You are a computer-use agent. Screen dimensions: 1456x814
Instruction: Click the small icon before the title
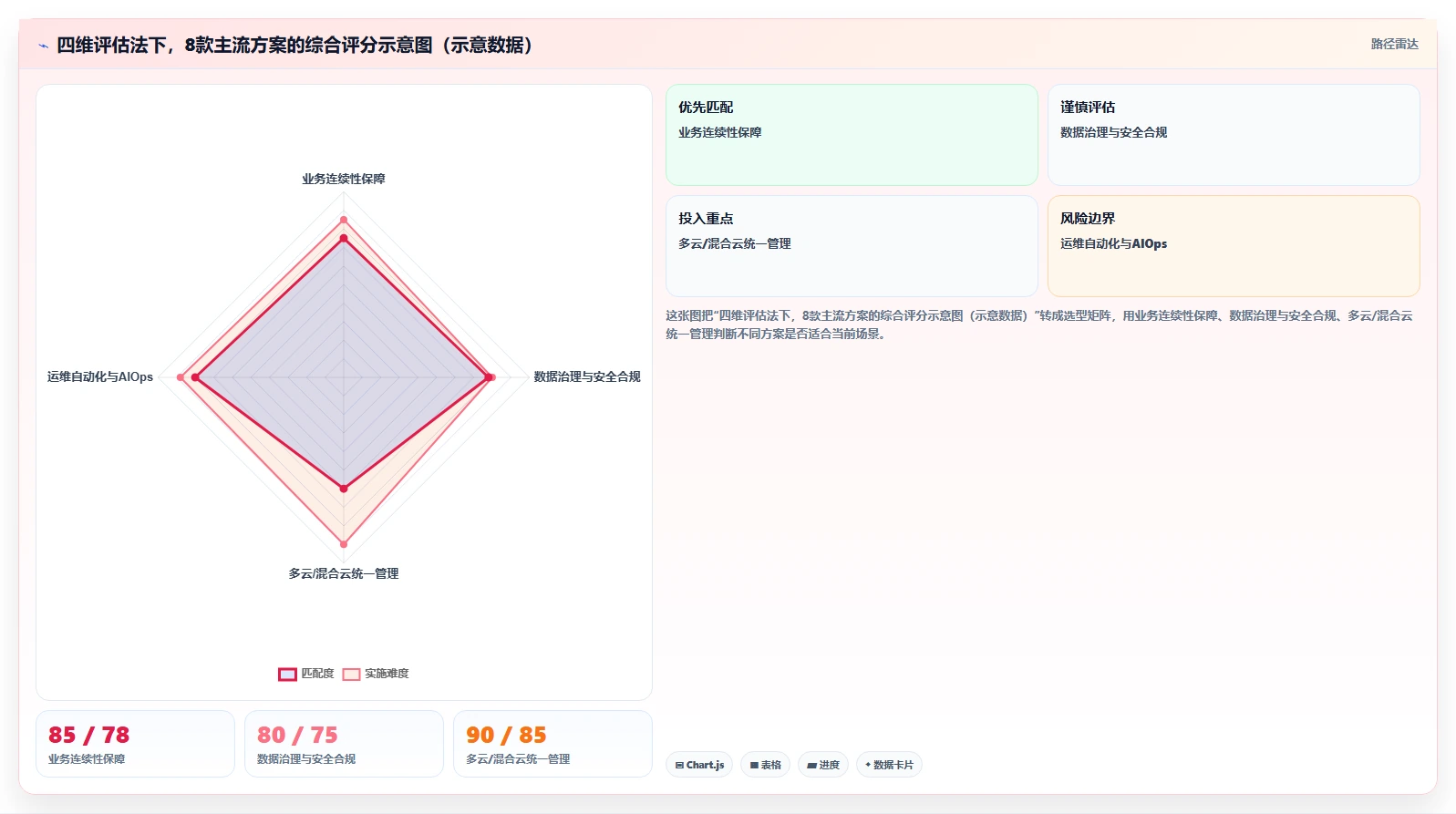click(43, 46)
